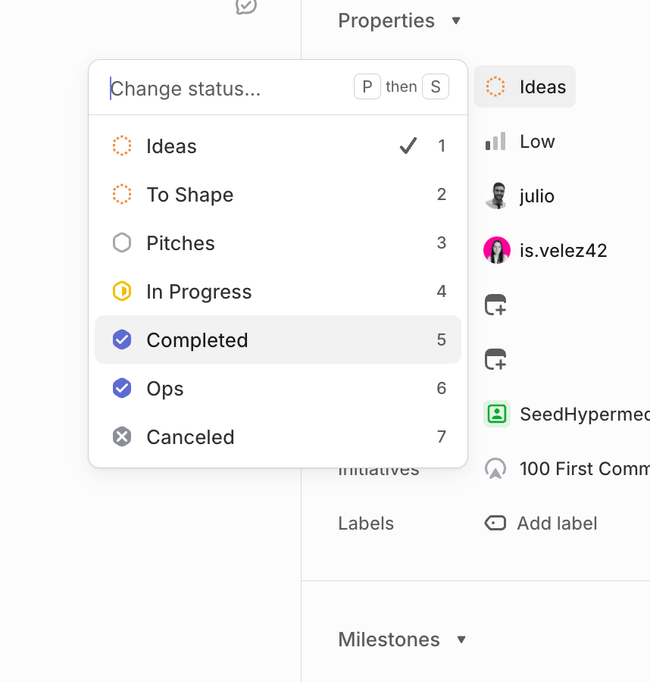Open assignee julio
The width and height of the screenshot is (650, 682).
[520, 196]
